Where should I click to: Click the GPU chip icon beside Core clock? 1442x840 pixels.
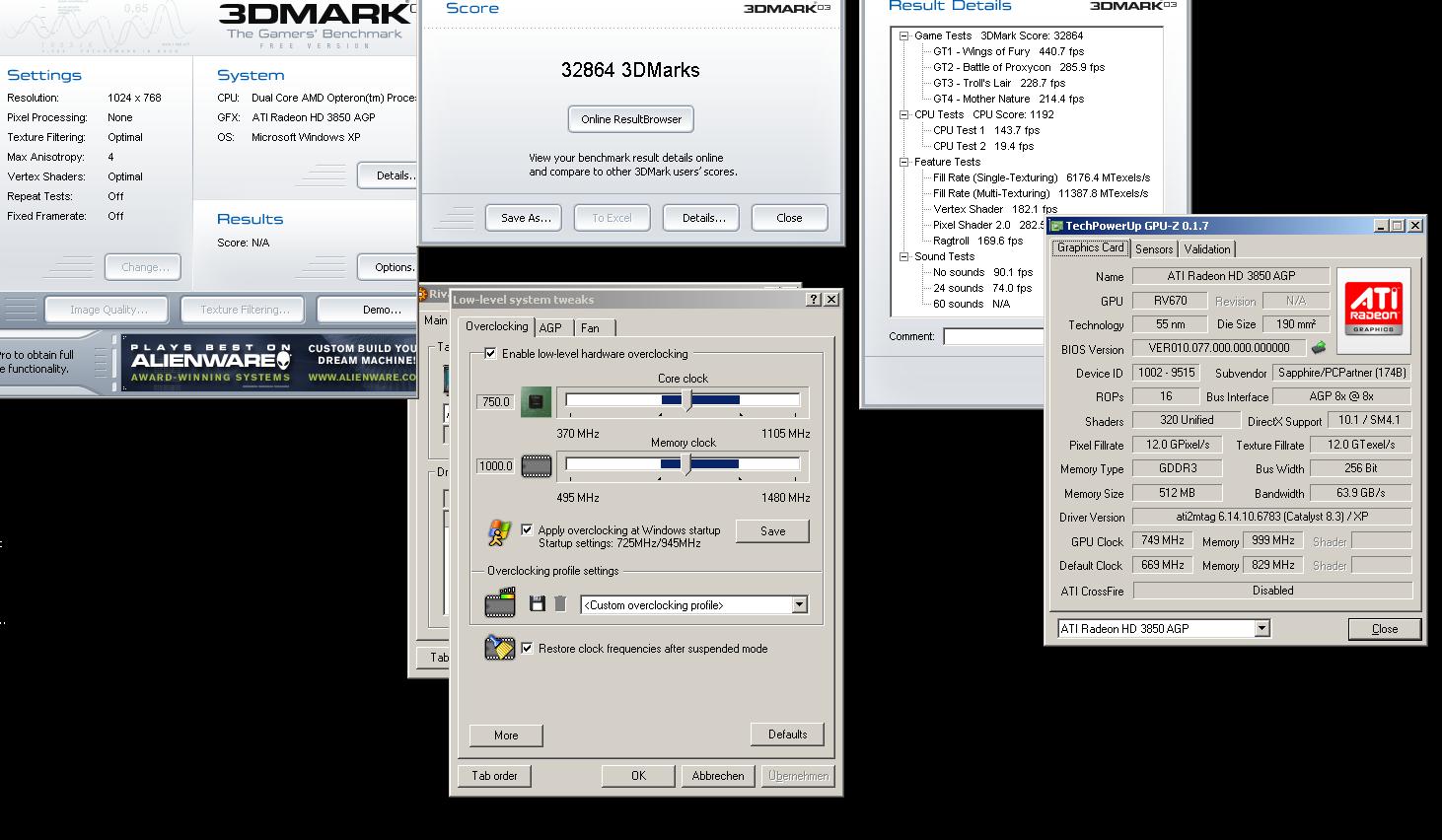(x=535, y=402)
